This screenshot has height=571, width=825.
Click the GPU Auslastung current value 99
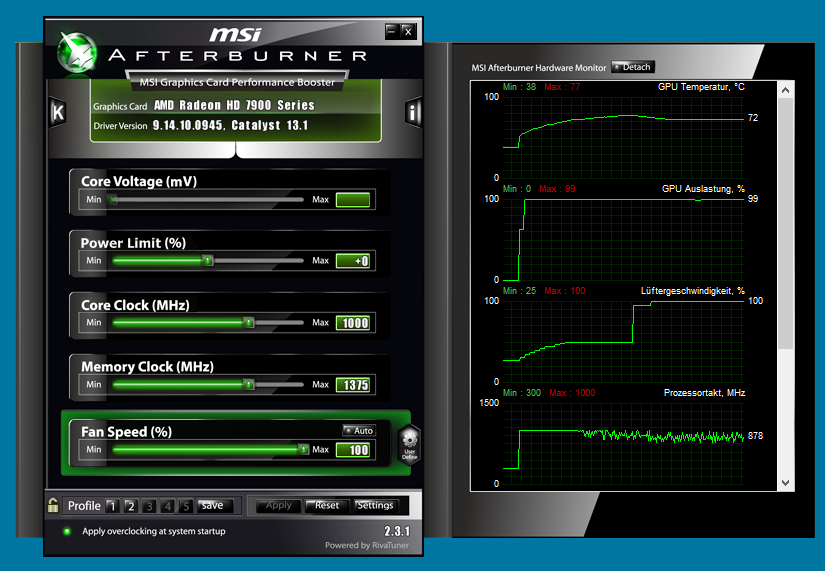point(753,199)
